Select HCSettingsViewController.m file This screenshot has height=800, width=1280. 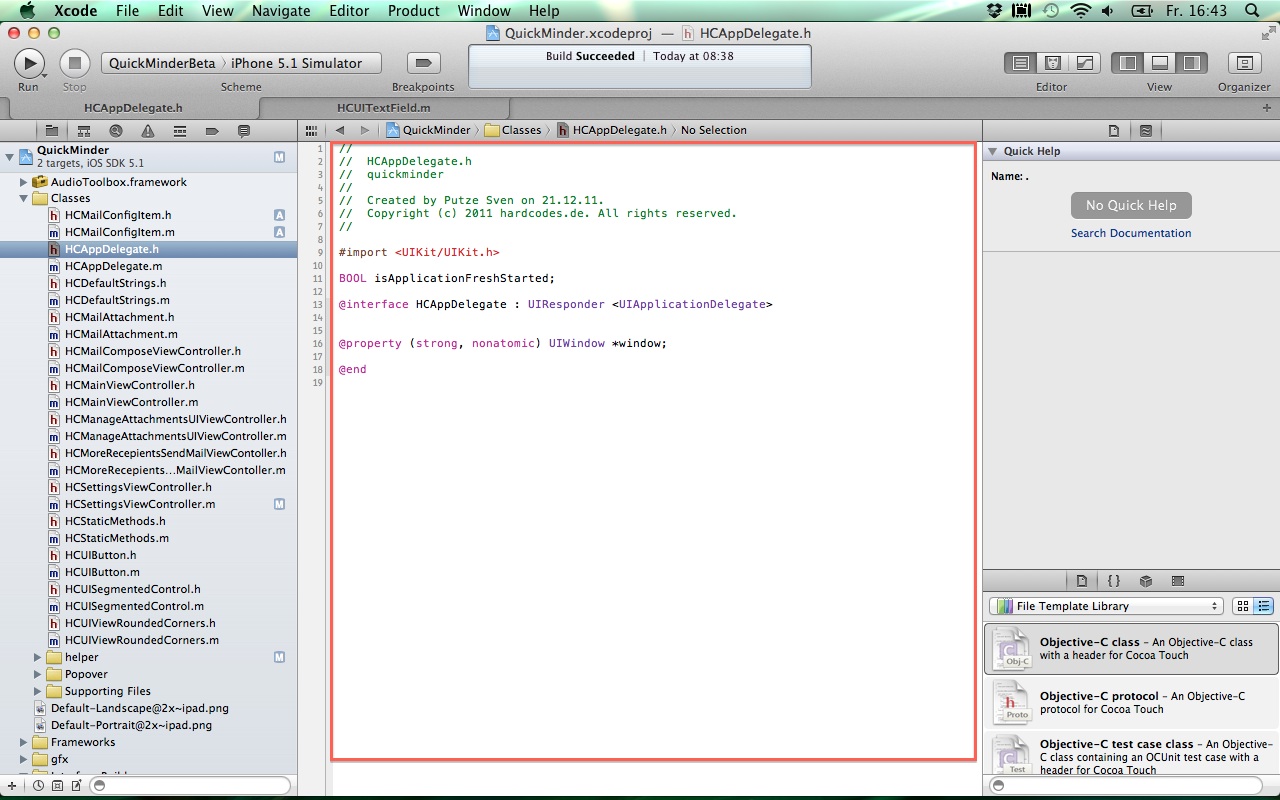(140, 504)
